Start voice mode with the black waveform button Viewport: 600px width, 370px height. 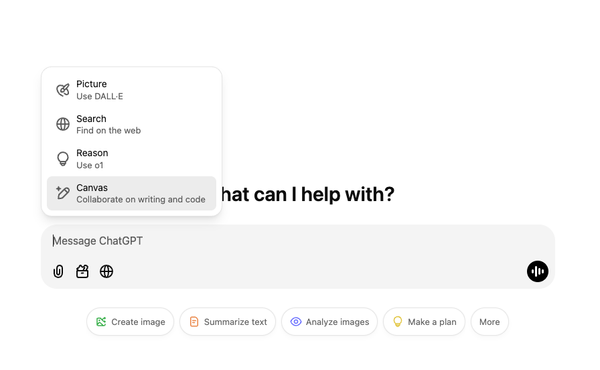537,271
